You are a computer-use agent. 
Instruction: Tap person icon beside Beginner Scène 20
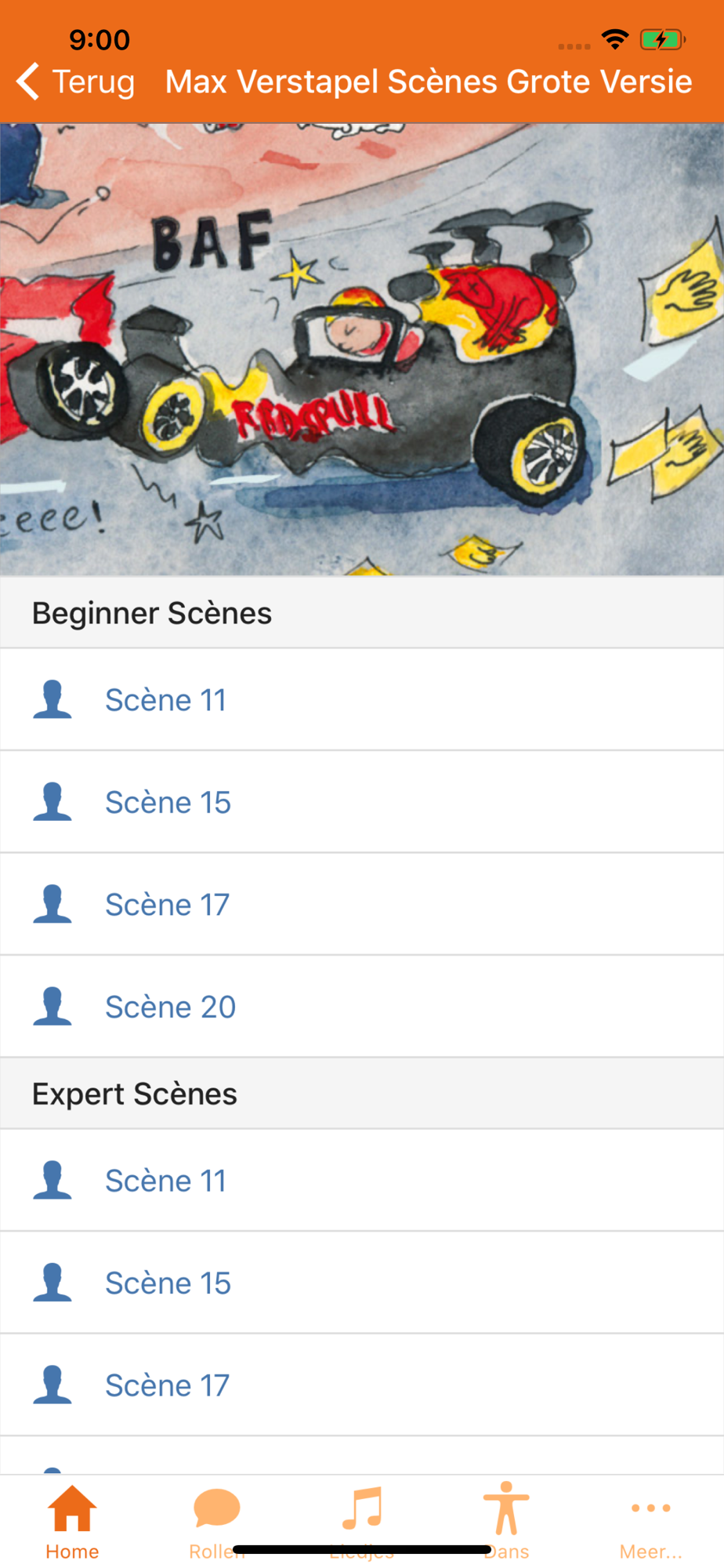tap(52, 1006)
